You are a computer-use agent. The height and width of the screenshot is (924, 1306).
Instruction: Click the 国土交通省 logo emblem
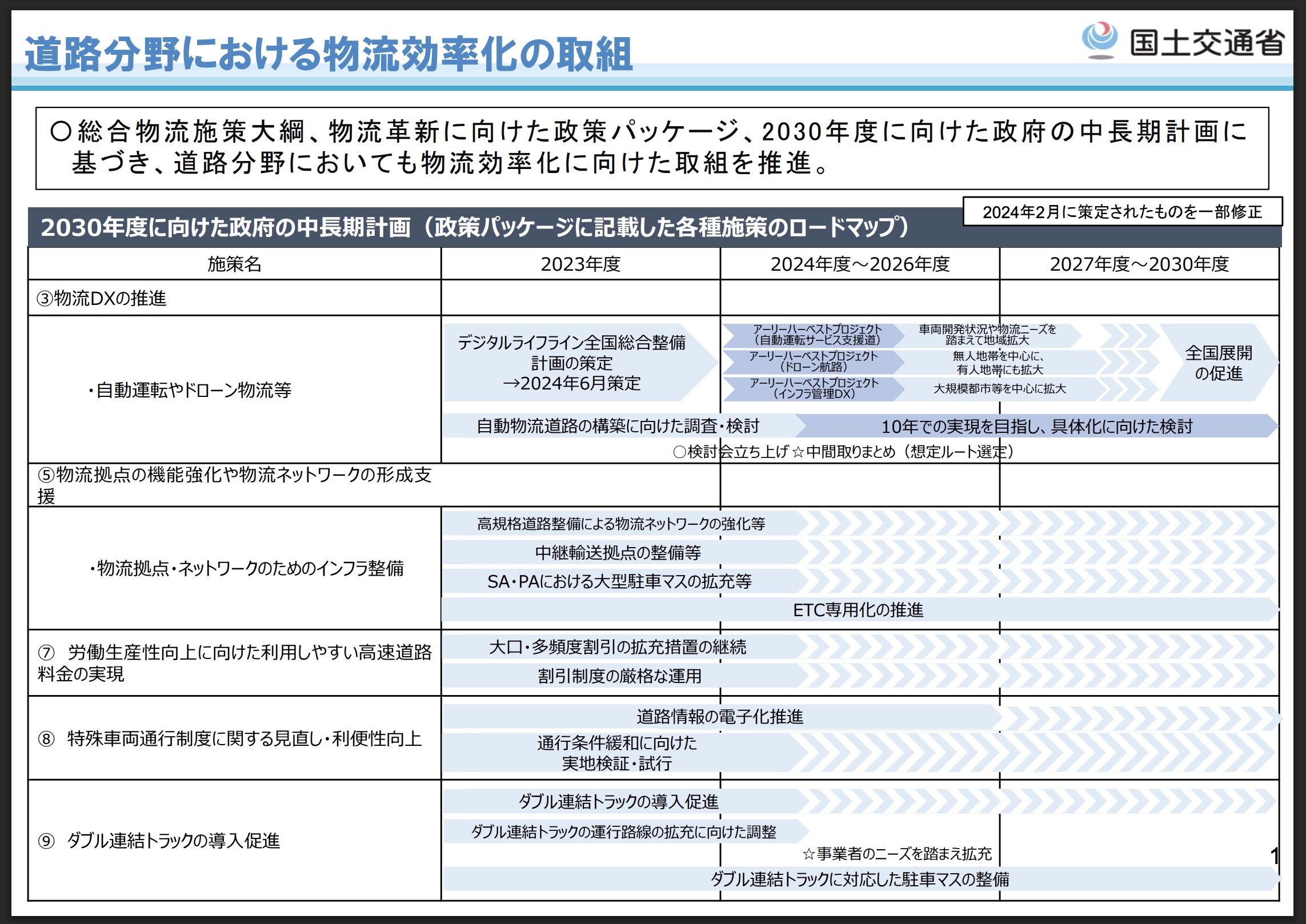point(1099,40)
